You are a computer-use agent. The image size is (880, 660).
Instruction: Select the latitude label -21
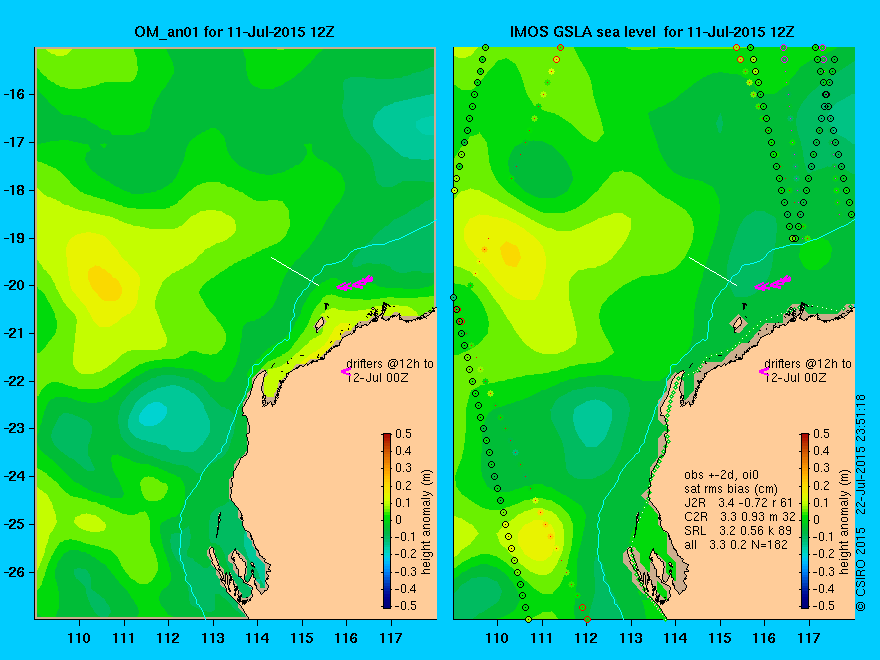(13, 333)
